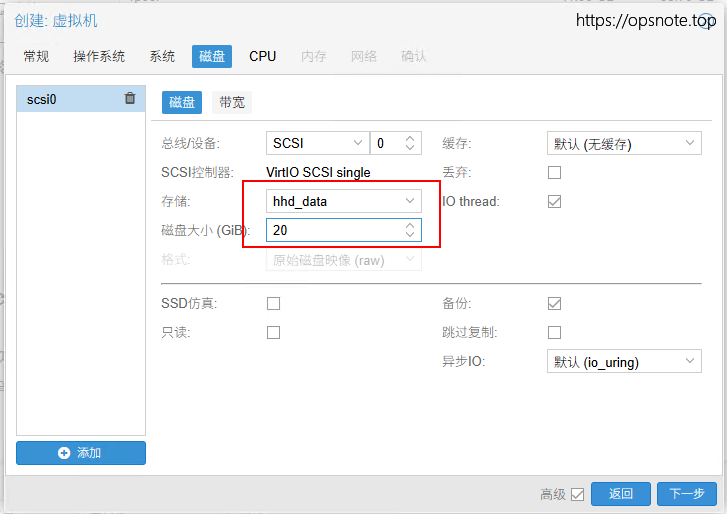Toggle the Discard checkbox
The height and width of the screenshot is (514, 727).
554,172
